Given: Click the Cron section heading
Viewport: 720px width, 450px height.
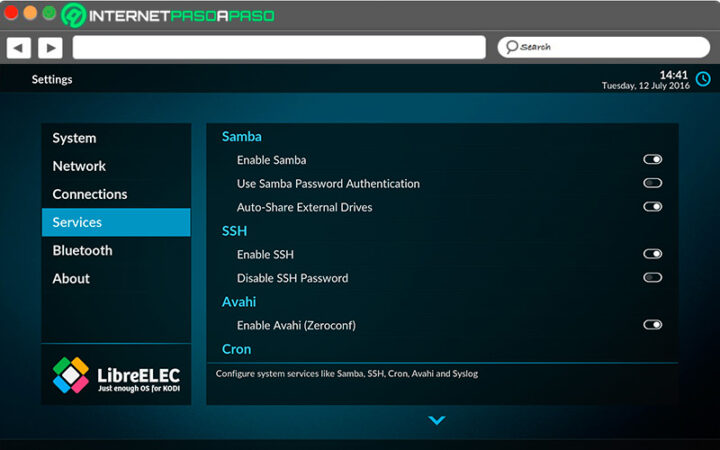Looking at the screenshot, I should 236,349.
